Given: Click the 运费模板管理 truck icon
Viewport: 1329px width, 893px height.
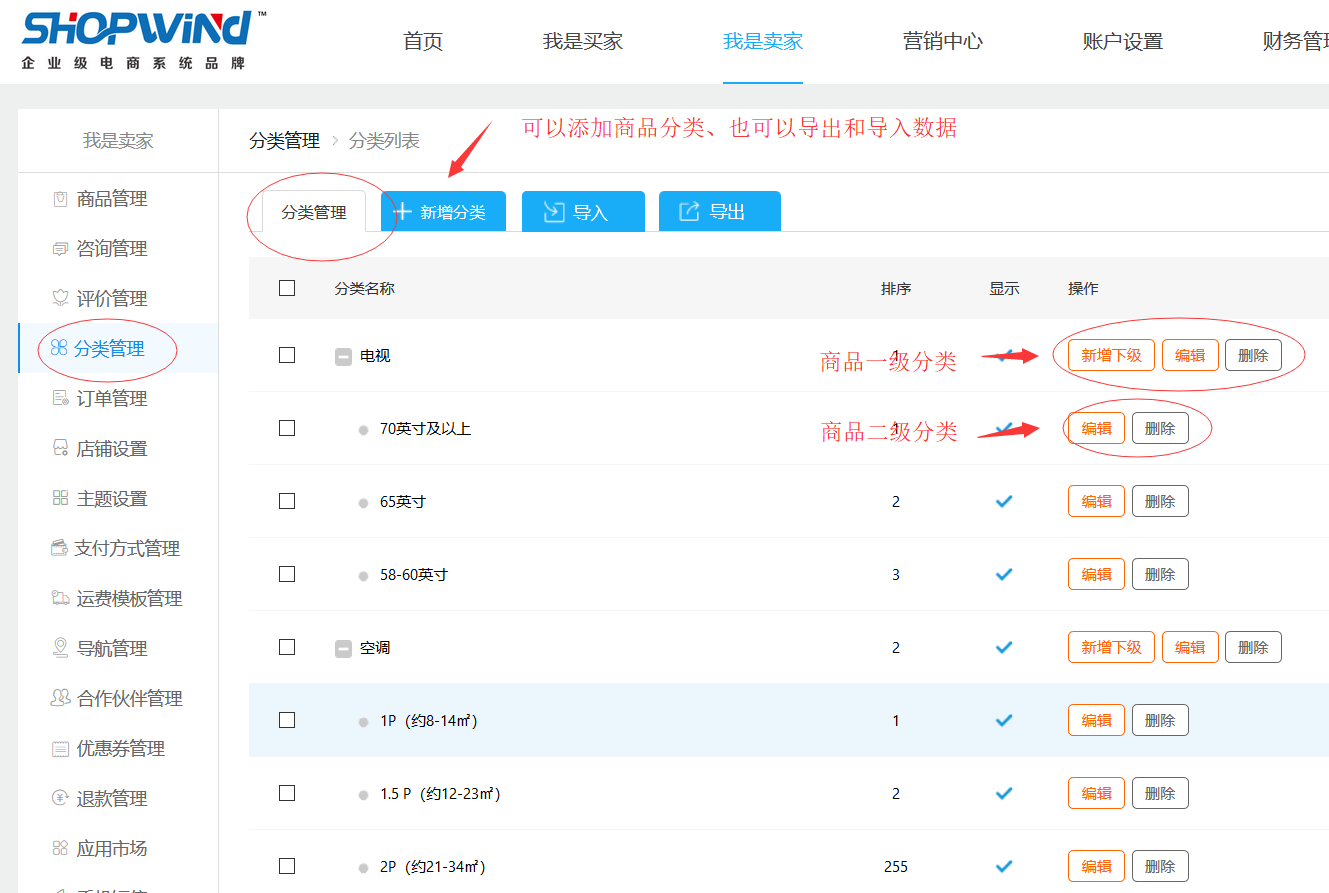Looking at the screenshot, I should tap(60, 598).
